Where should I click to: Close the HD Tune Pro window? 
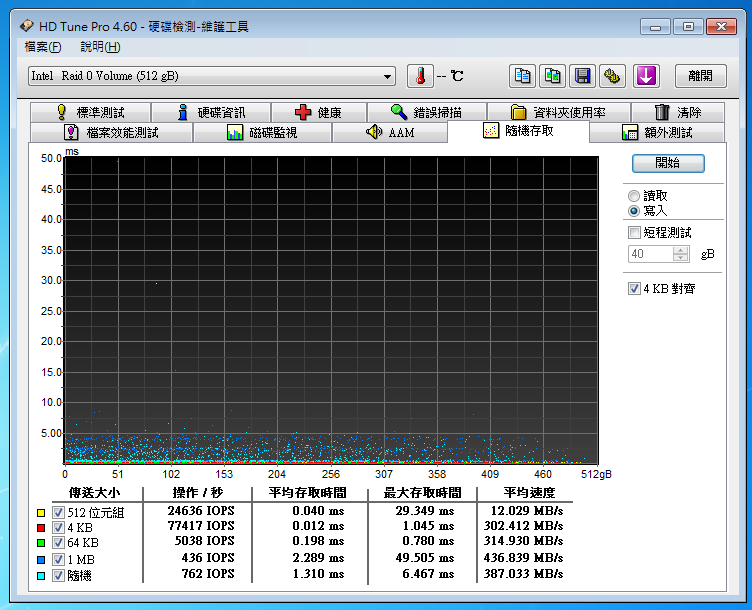coord(721,26)
